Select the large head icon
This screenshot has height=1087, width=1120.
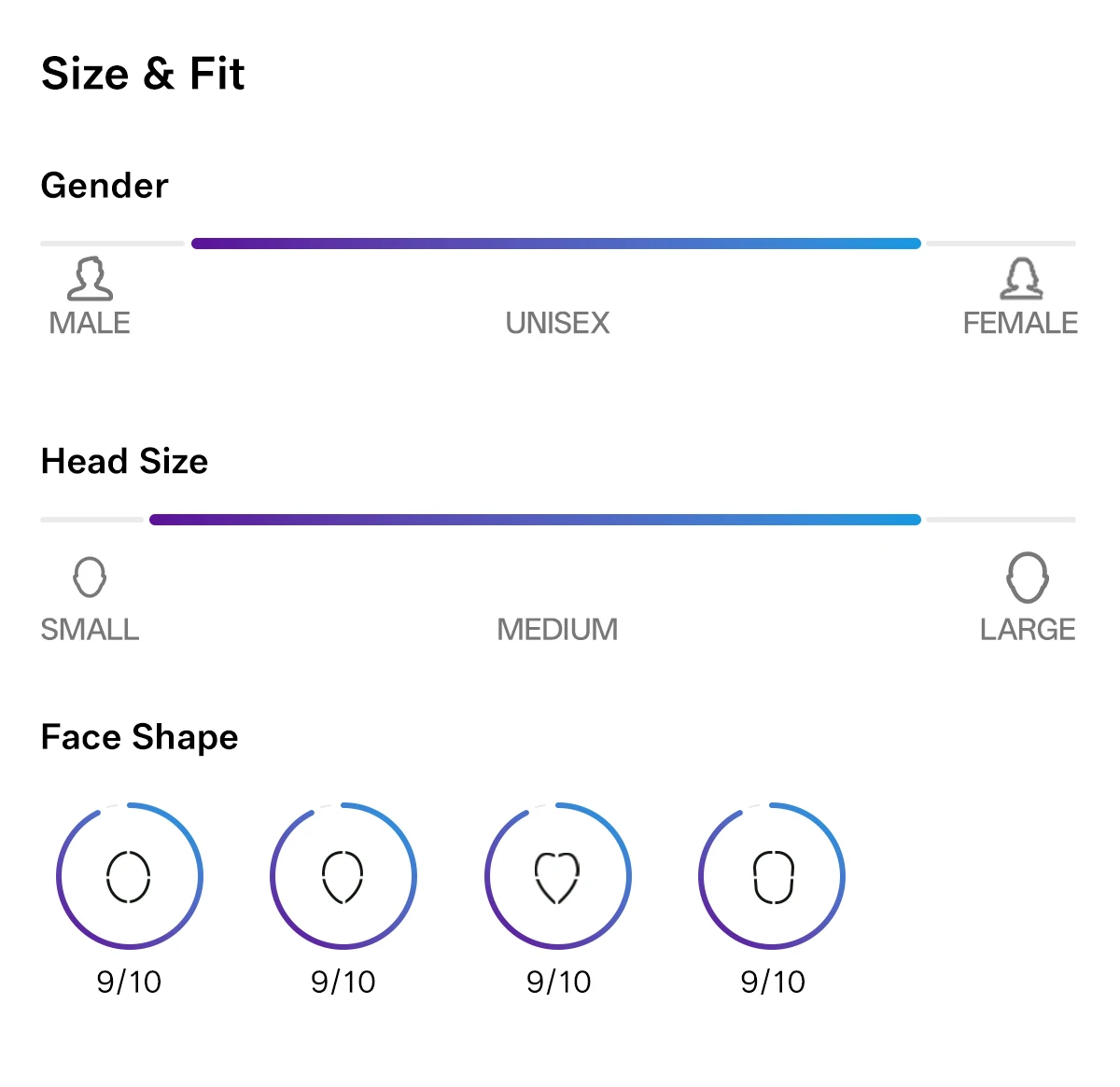click(x=1028, y=578)
